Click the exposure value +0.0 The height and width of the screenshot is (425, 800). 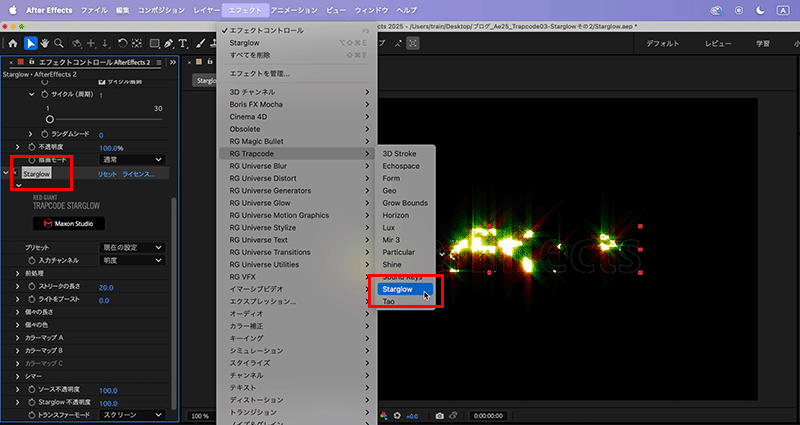coord(412,416)
